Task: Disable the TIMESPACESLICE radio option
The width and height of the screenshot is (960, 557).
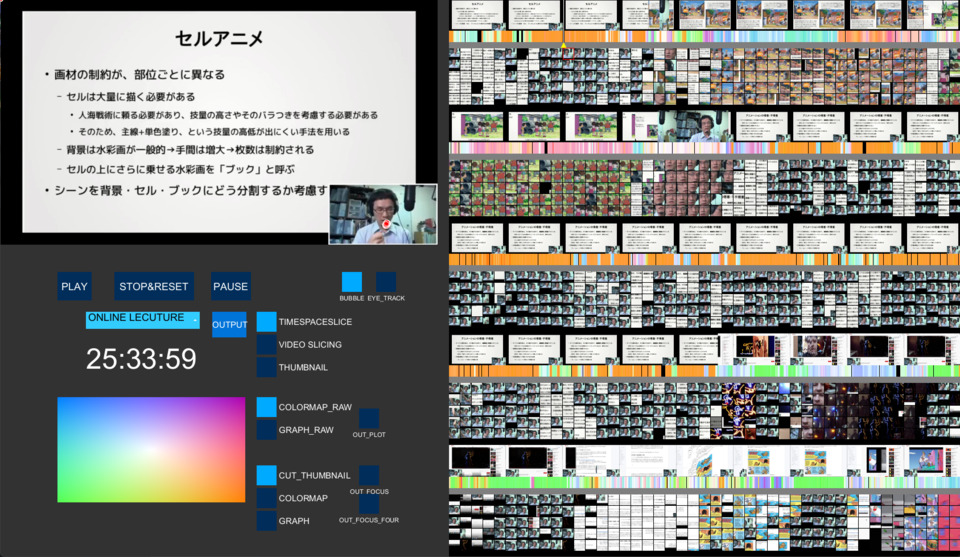Action: click(266, 322)
